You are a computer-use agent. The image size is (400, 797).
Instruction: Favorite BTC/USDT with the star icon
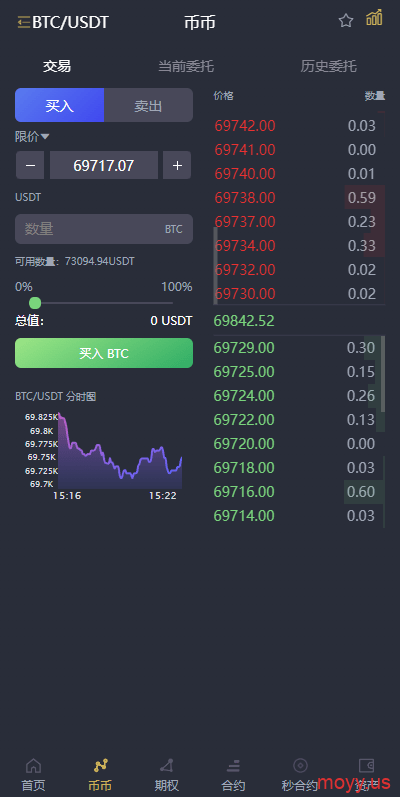coord(346,21)
